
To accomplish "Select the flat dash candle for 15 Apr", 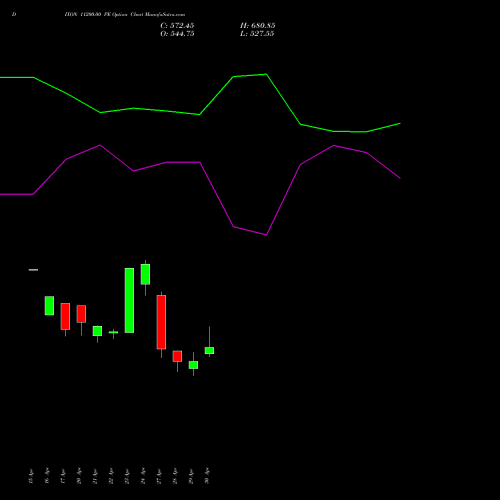I will (x=33, y=270).
